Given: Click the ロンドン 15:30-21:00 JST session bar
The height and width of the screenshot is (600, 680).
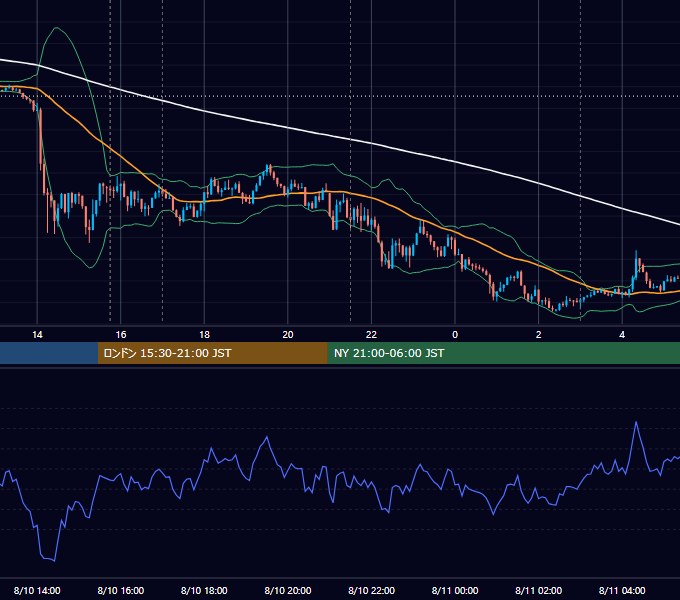Looking at the screenshot, I should click(x=212, y=353).
